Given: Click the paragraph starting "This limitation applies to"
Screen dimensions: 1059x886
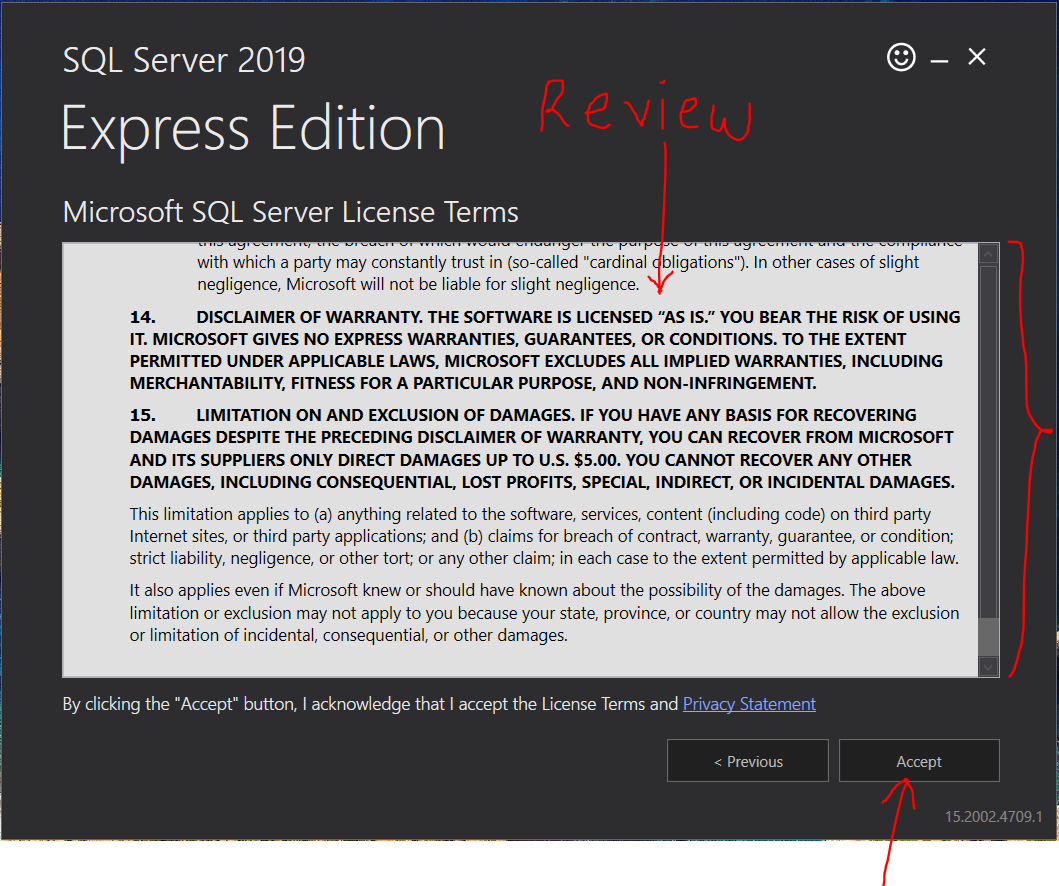Looking at the screenshot, I should 544,536.
